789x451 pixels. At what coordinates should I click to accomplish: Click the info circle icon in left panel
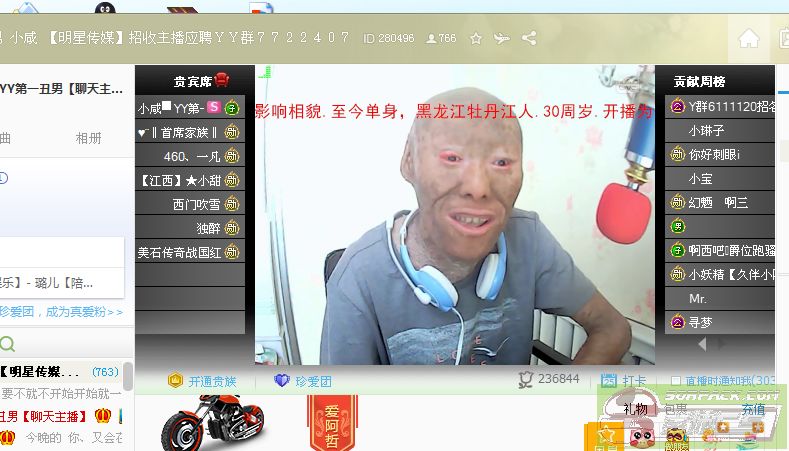pyautogui.click(x=4, y=178)
